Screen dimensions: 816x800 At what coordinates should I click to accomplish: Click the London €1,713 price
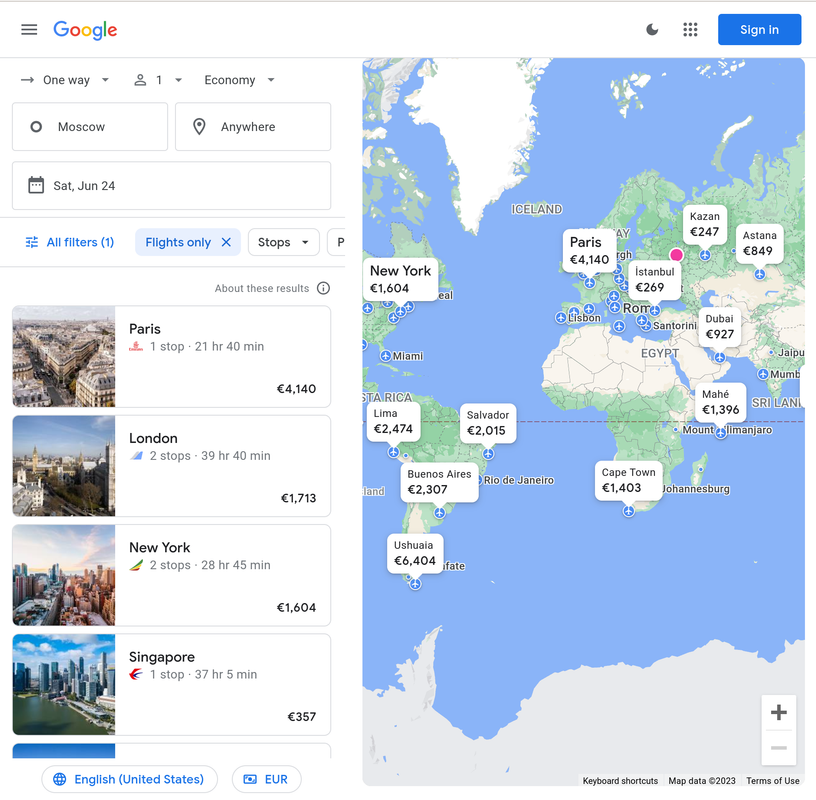point(298,498)
